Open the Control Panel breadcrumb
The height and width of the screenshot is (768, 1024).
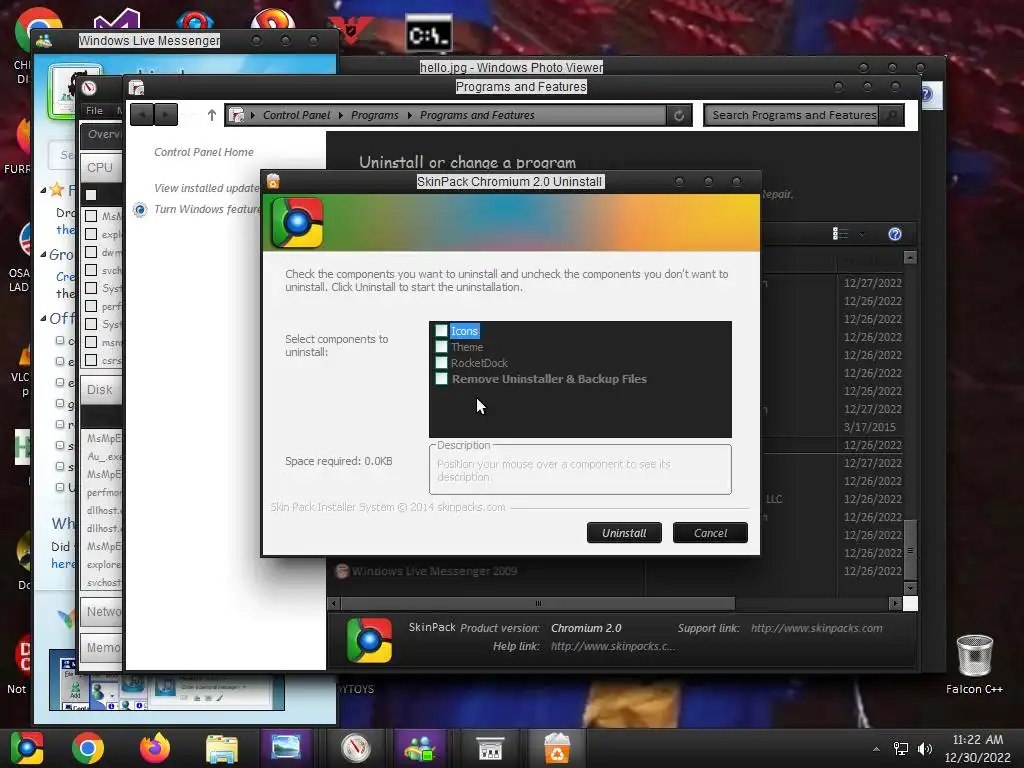296,115
